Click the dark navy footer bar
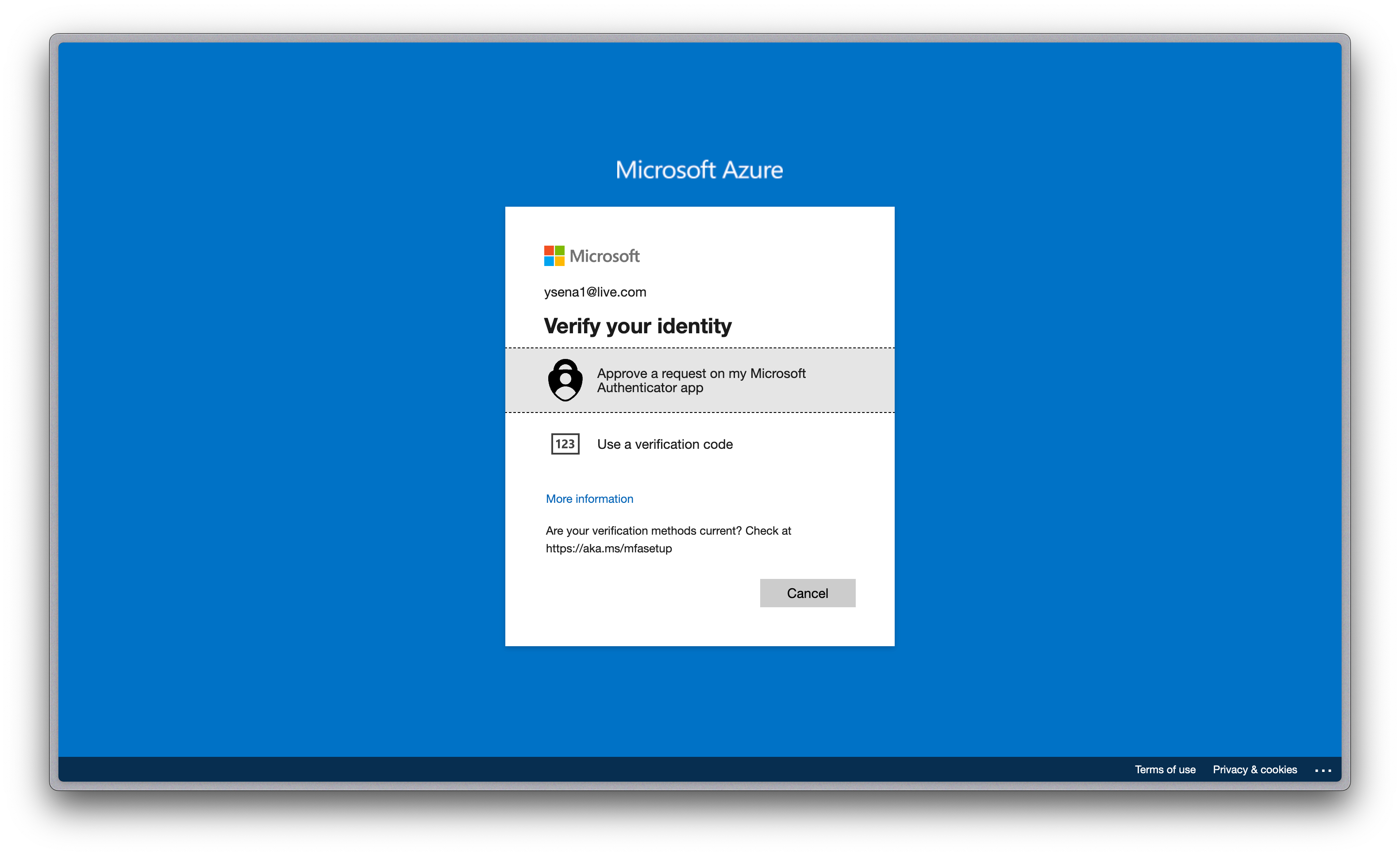This screenshot has height=856, width=1400. pyautogui.click(x=568, y=770)
